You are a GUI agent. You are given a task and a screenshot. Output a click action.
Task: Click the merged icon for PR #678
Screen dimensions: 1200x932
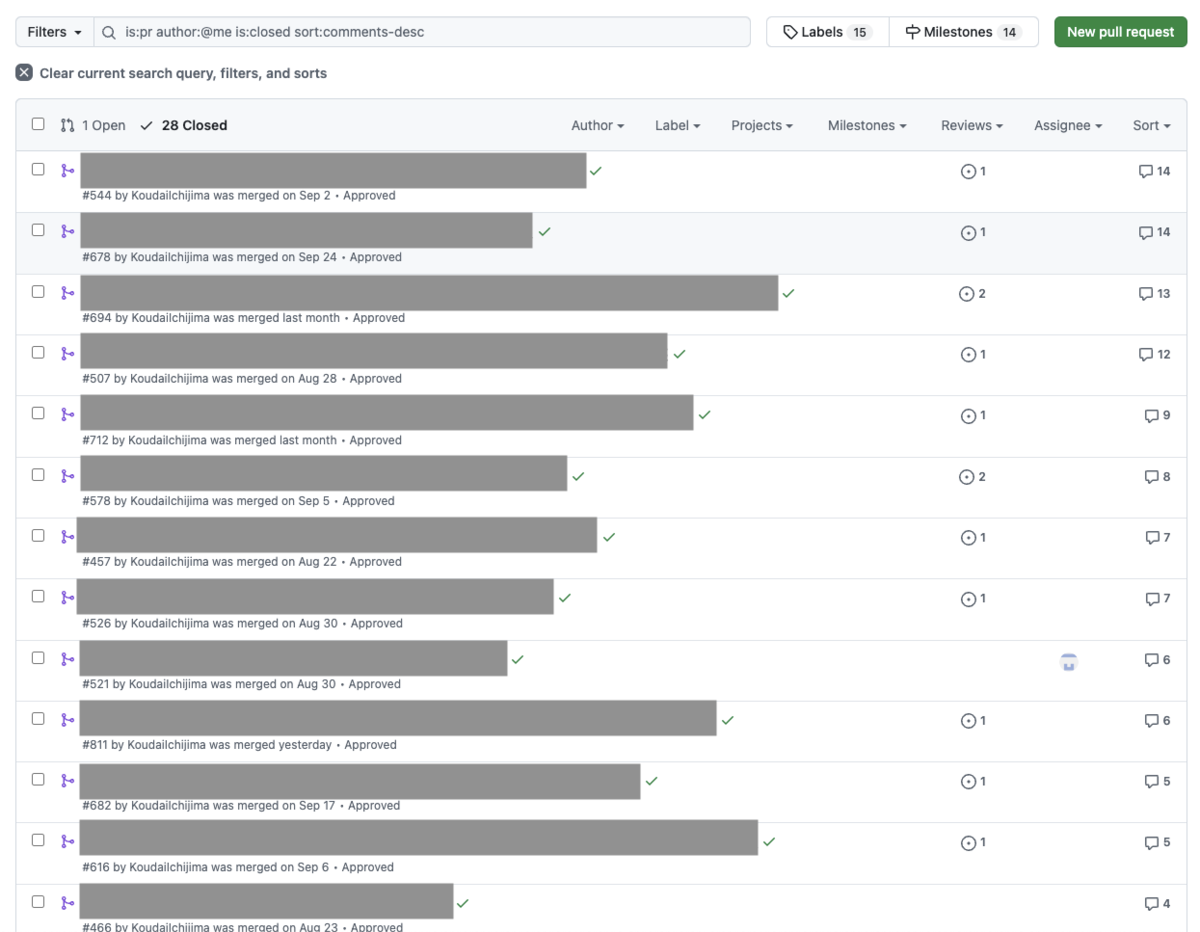(67, 231)
